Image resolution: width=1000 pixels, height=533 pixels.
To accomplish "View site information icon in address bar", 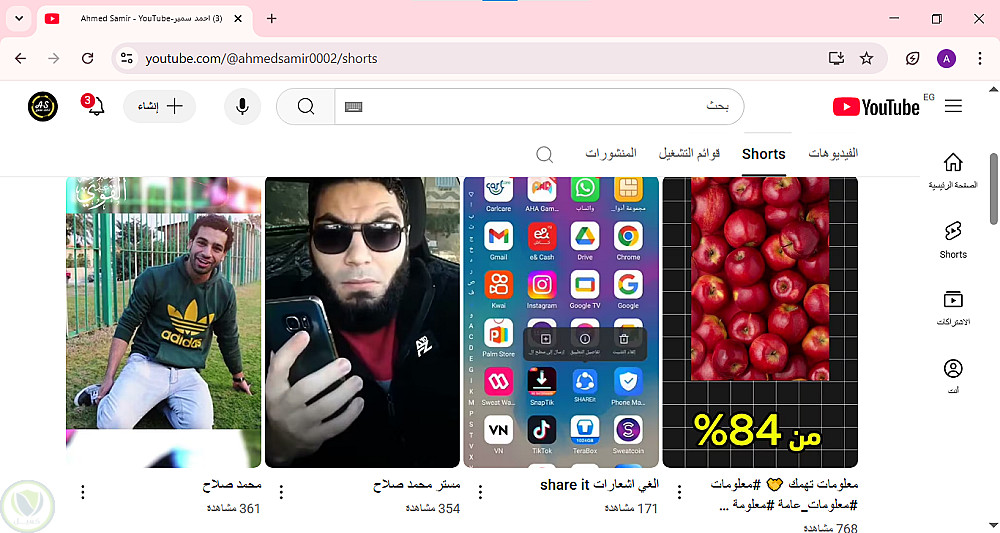I will pyautogui.click(x=127, y=59).
